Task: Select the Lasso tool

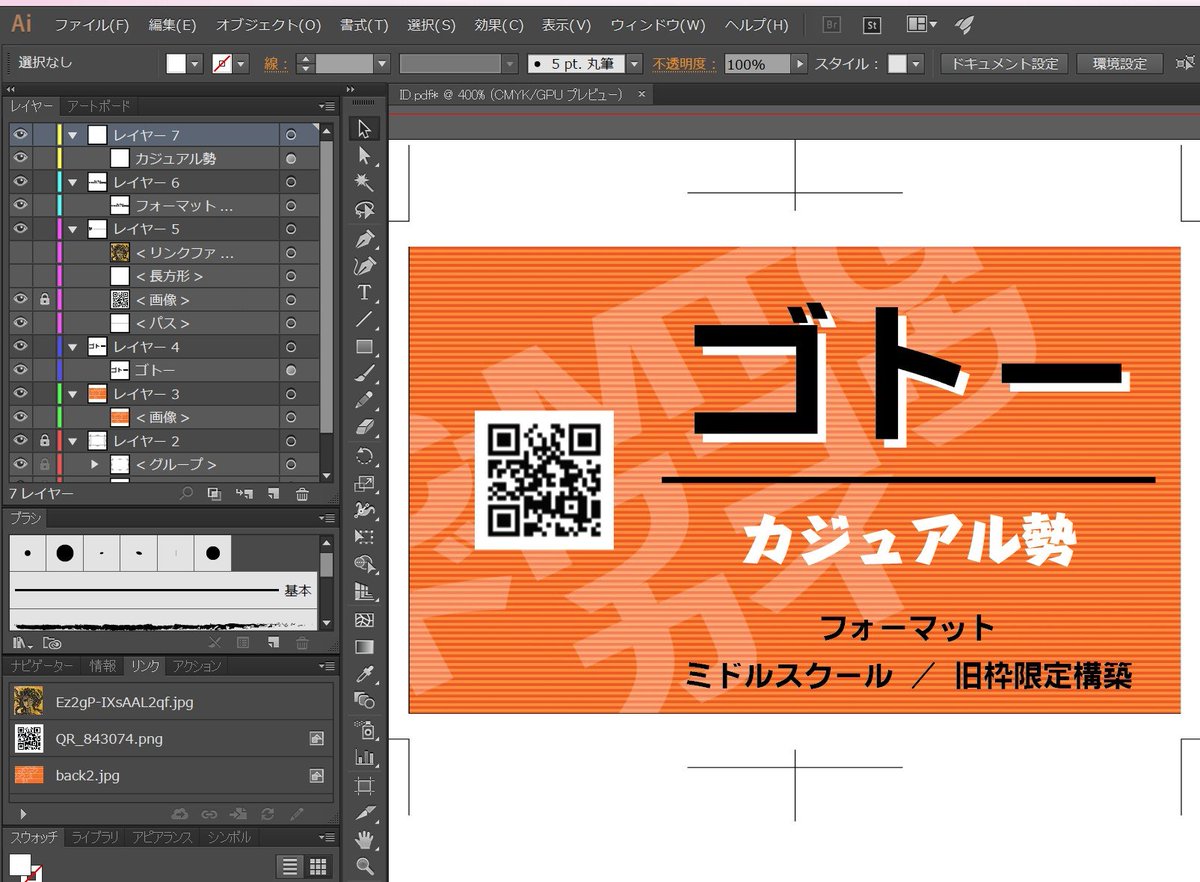Action: click(x=364, y=210)
